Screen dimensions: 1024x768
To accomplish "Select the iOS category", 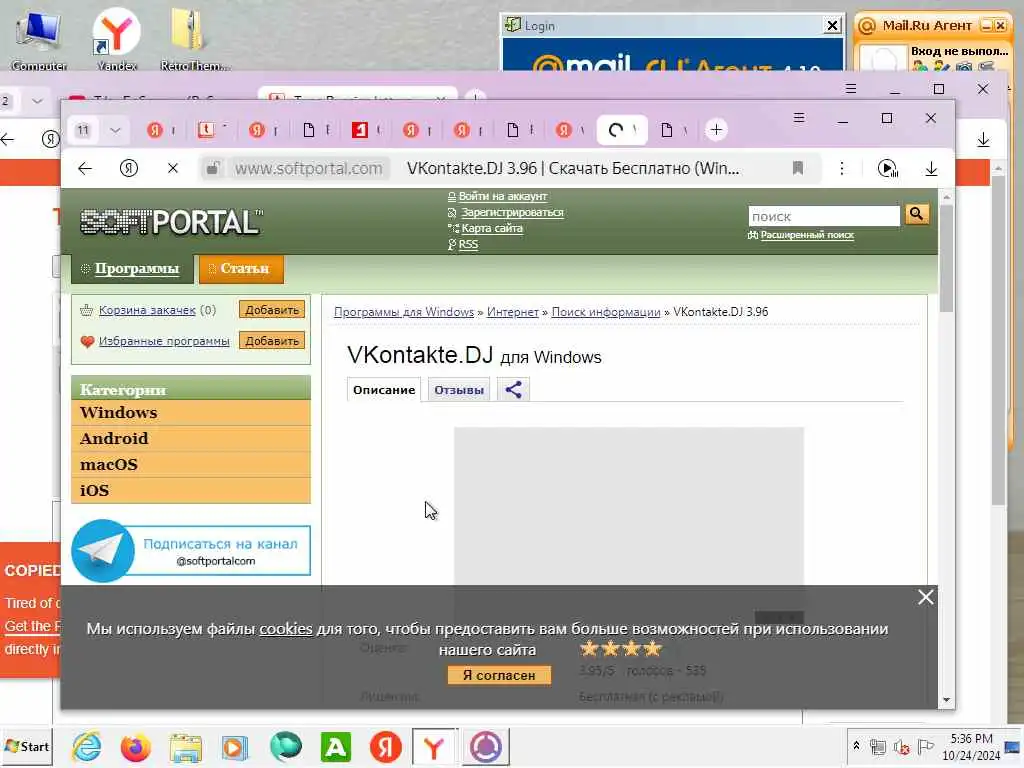I will pos(191,490).
